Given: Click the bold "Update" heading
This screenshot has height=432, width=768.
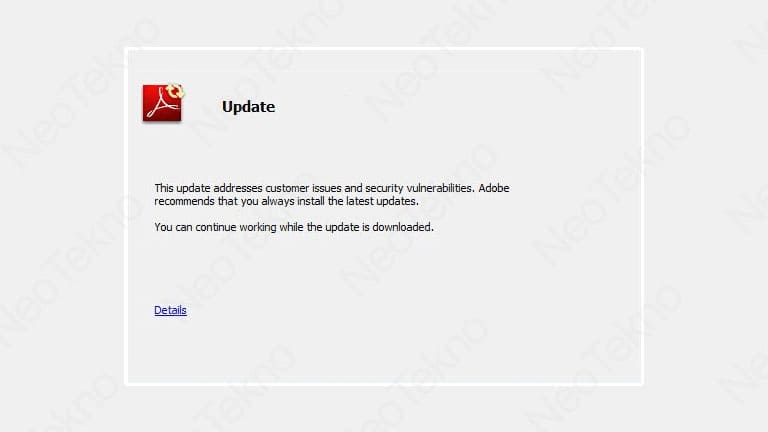Looking at the screenshot, I should pos(248,107).
